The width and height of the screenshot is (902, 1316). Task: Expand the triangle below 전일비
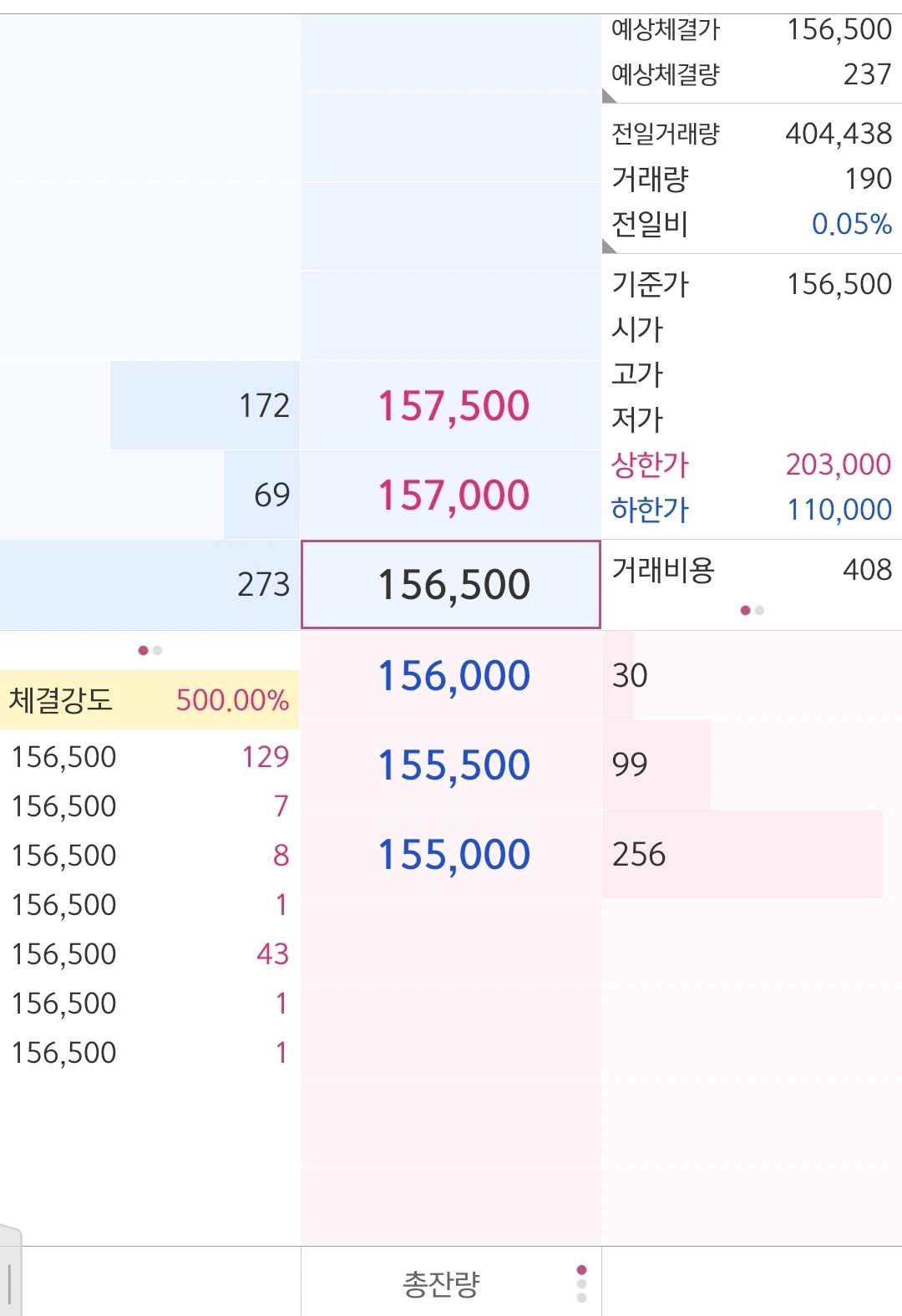(609, 246)
